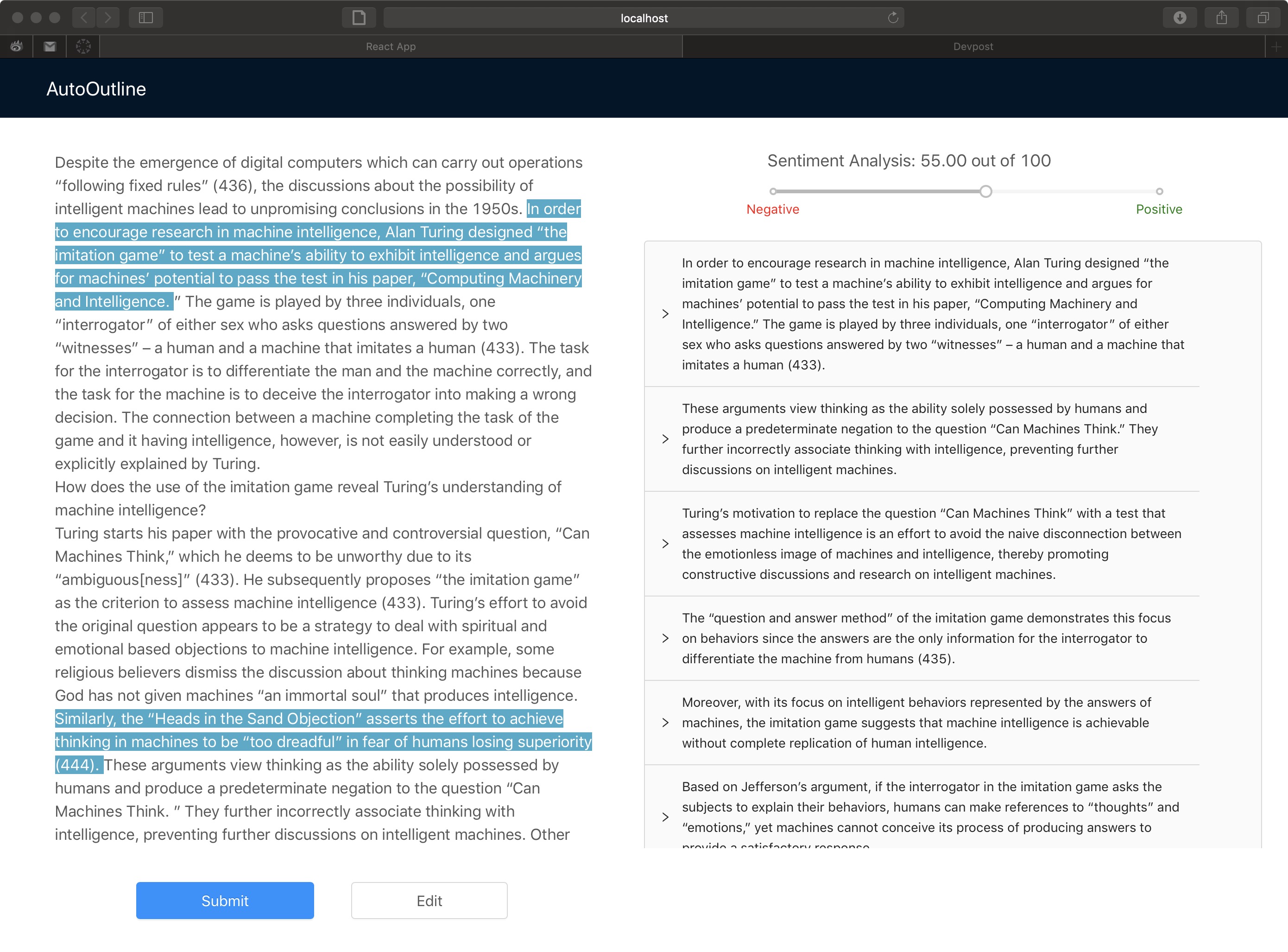Click the page reload icon
This screenshot has height=952, width=1288.
coord(893,18)
